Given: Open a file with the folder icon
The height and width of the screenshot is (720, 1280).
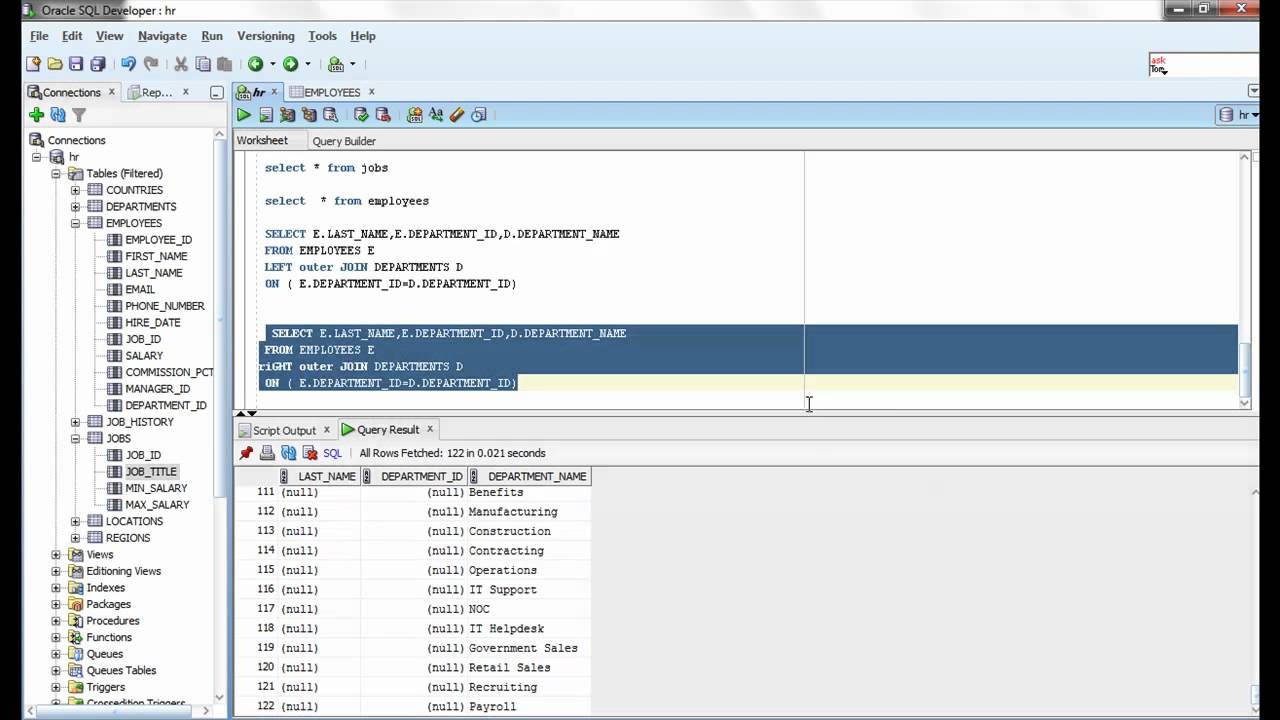Looking at the screenshot, I should 55,64.
